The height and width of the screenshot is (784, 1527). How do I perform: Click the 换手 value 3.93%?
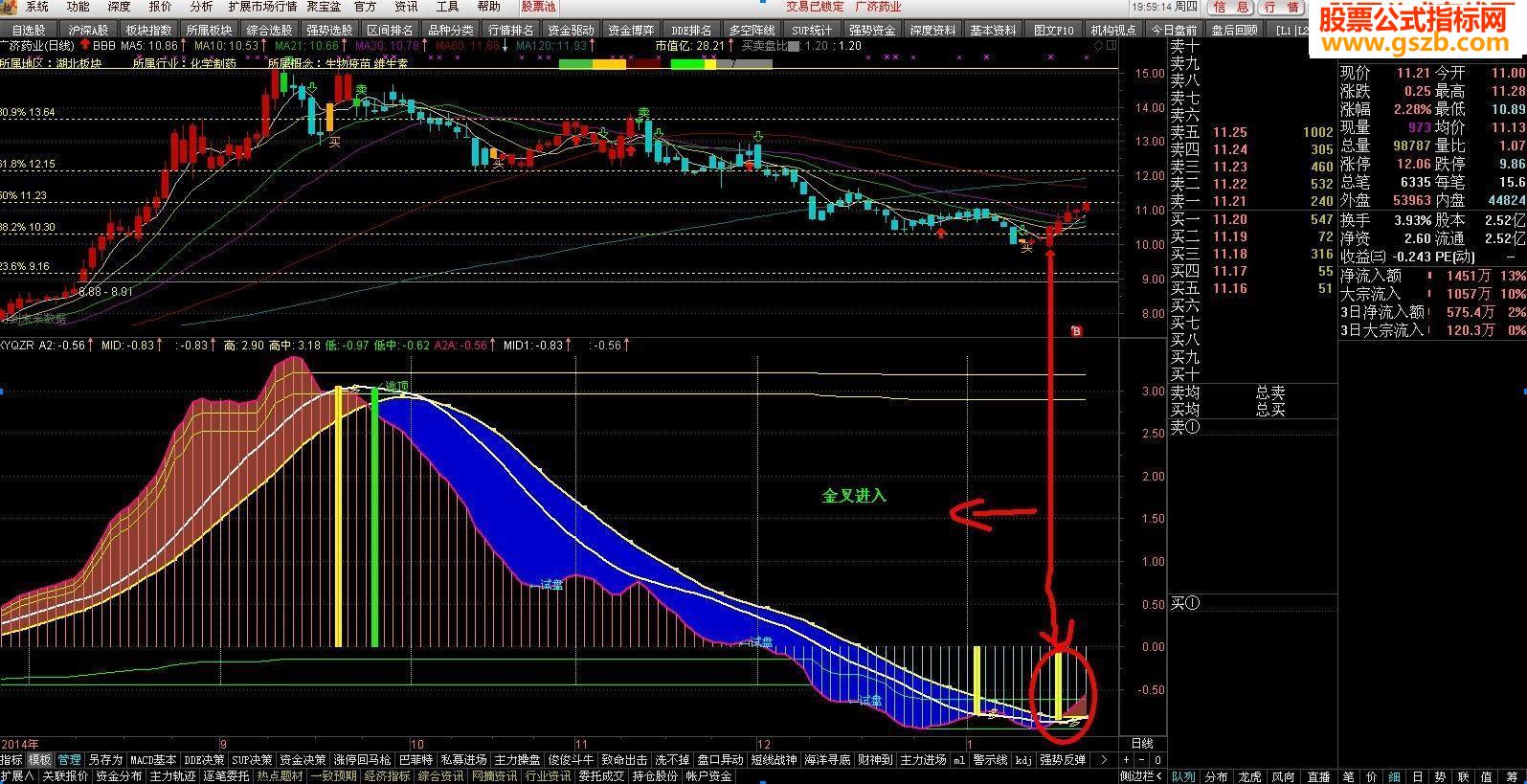[x=1412, y=220]
